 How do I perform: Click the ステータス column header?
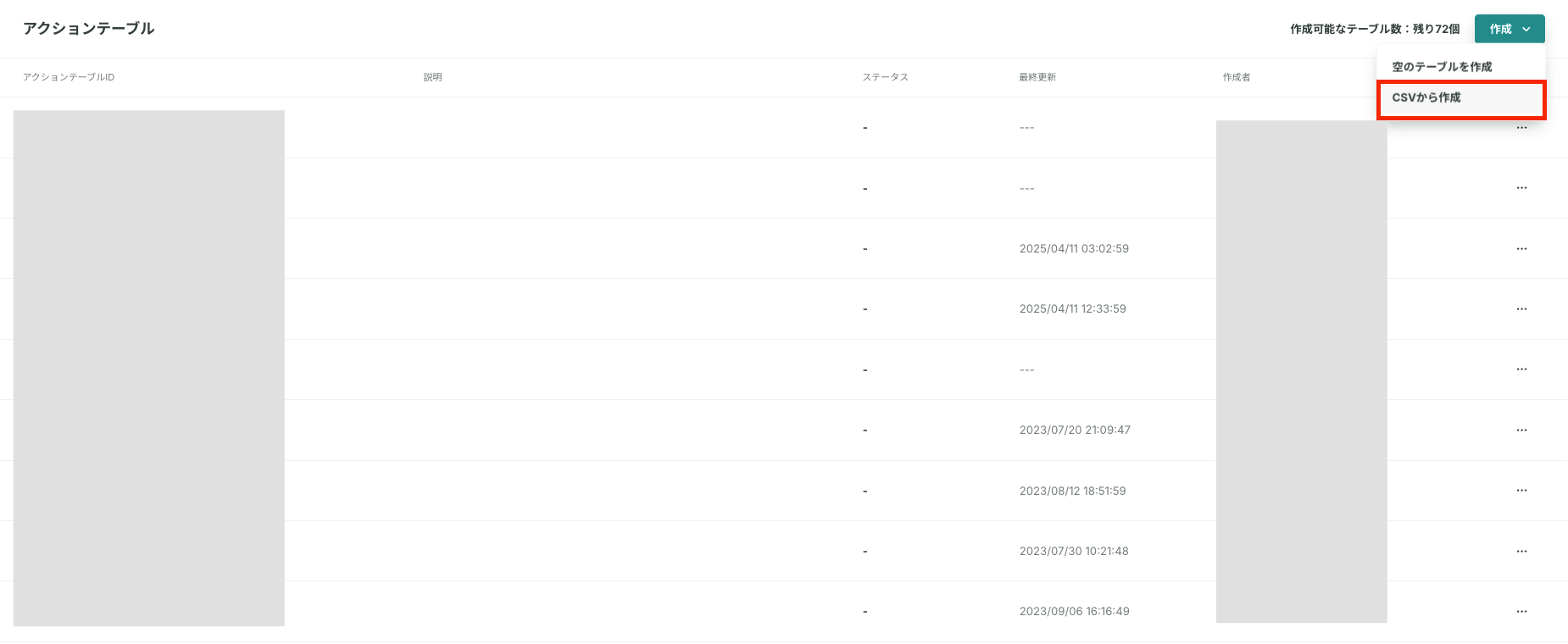(x=886, y=77)
